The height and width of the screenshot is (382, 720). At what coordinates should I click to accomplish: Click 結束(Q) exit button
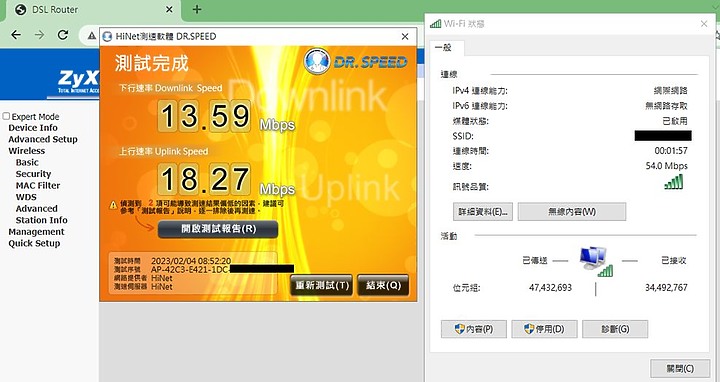pos(383,285)
